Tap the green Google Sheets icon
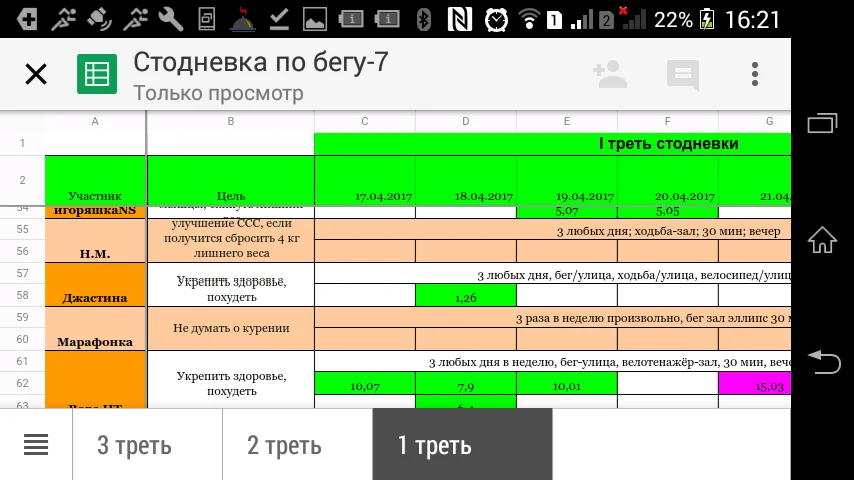 [97, 74]
